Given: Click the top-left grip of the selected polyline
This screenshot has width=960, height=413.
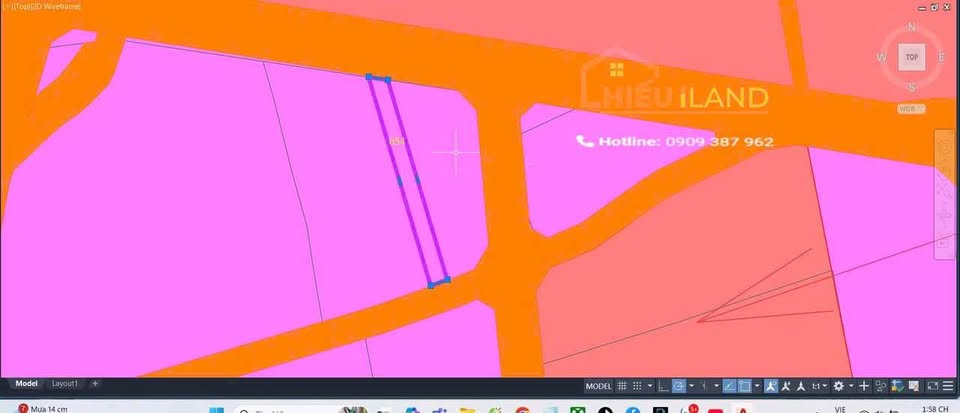Looking at the screenshot, I should 369,77.
